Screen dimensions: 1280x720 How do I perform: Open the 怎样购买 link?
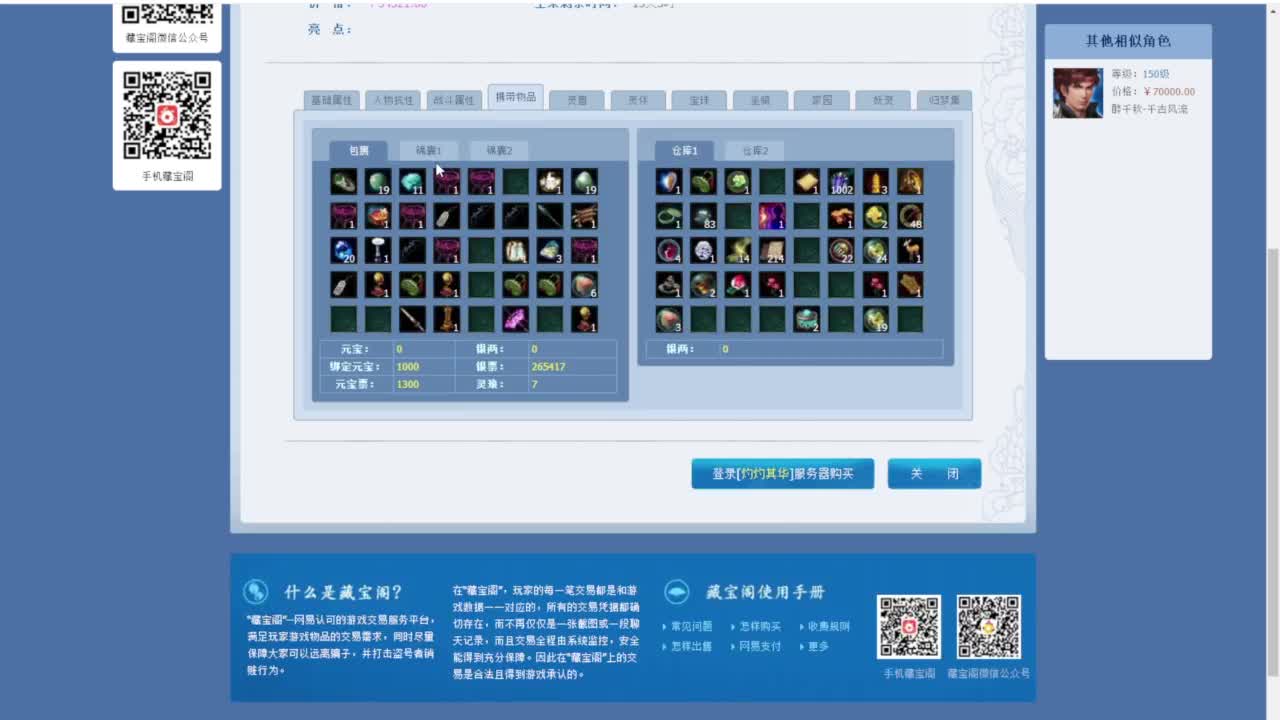pyautogui.click(x=760, y=627)
